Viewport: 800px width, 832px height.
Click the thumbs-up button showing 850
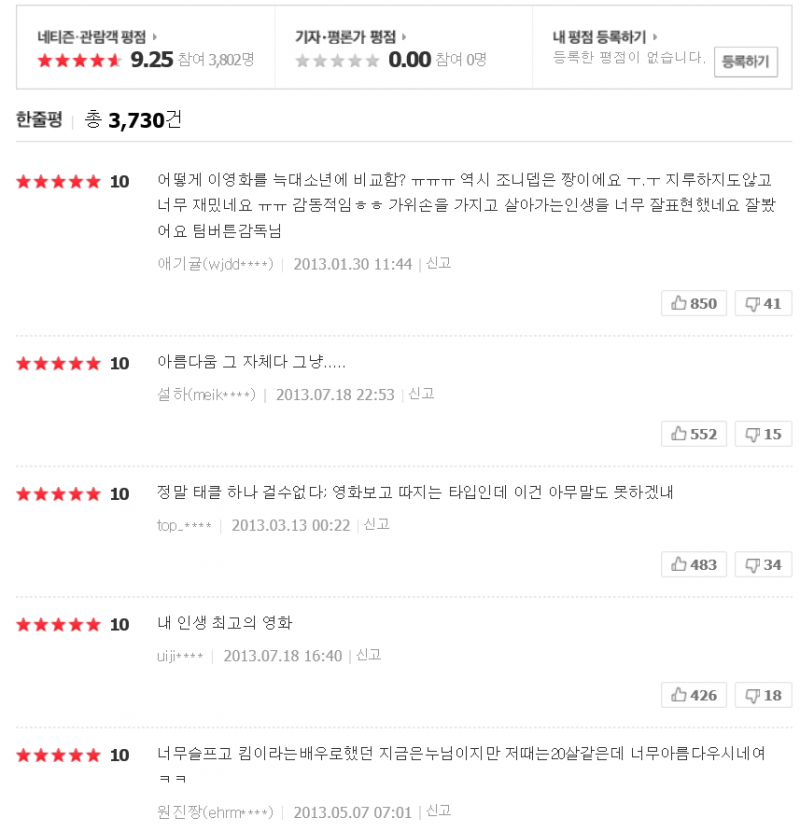tap(695, 303)
